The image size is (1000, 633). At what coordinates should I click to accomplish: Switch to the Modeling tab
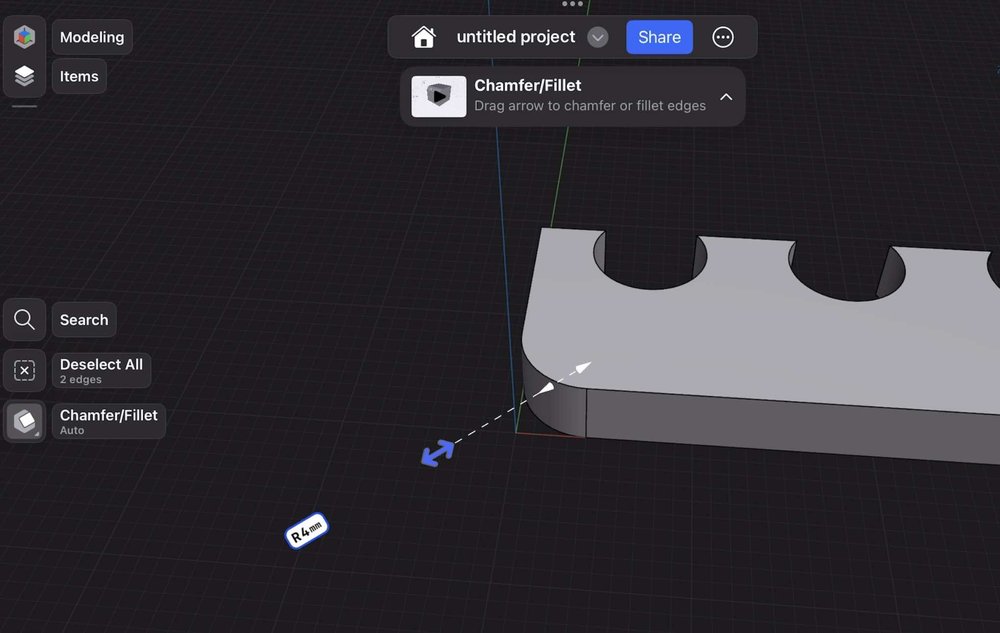[91, 36]
